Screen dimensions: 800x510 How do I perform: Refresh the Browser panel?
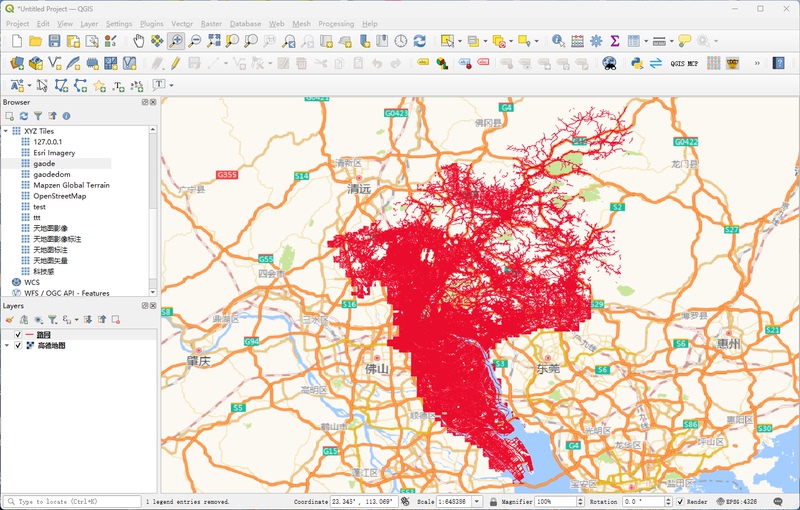(x=23, y=116)
